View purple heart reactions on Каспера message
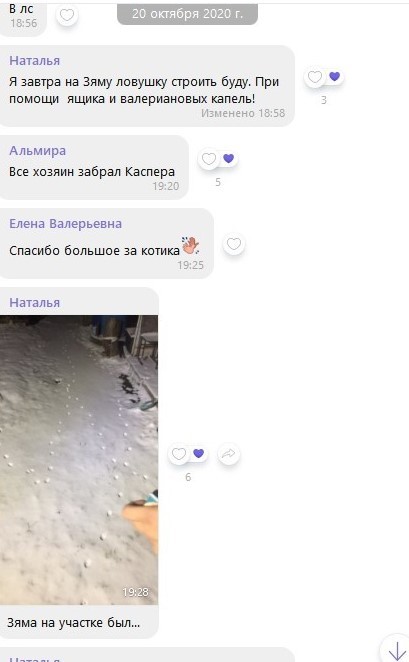This screenshot has height=662, width=409. point(228,158)
